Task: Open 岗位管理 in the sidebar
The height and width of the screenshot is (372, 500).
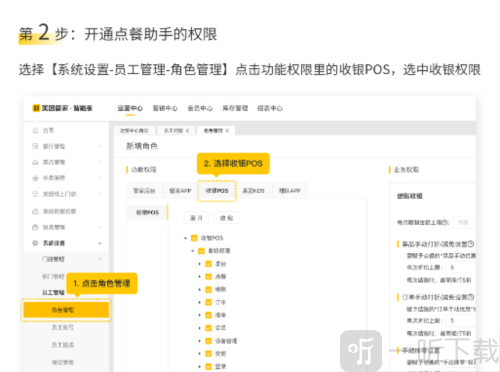Action: (63, 362)
